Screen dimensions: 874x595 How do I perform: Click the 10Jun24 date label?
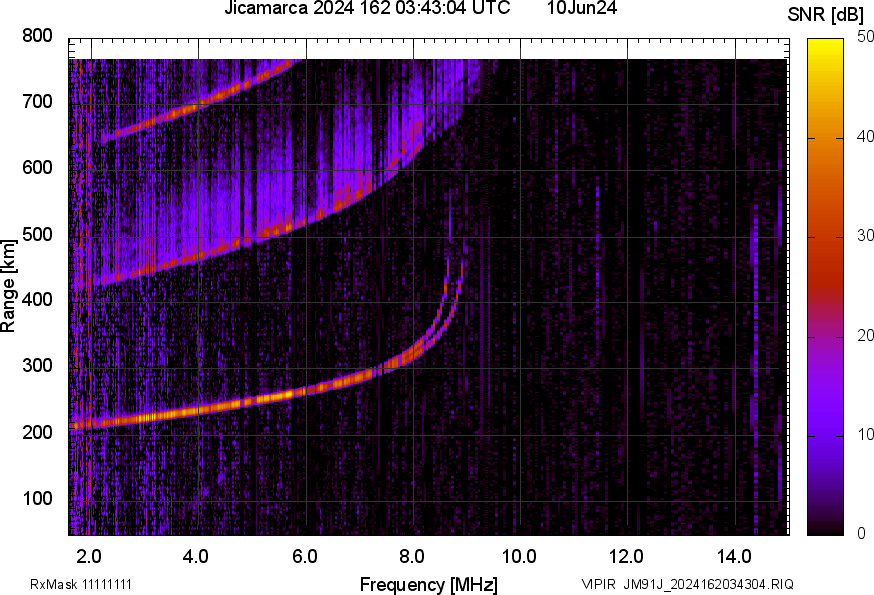pyautogui.click(x=581, y=8)
